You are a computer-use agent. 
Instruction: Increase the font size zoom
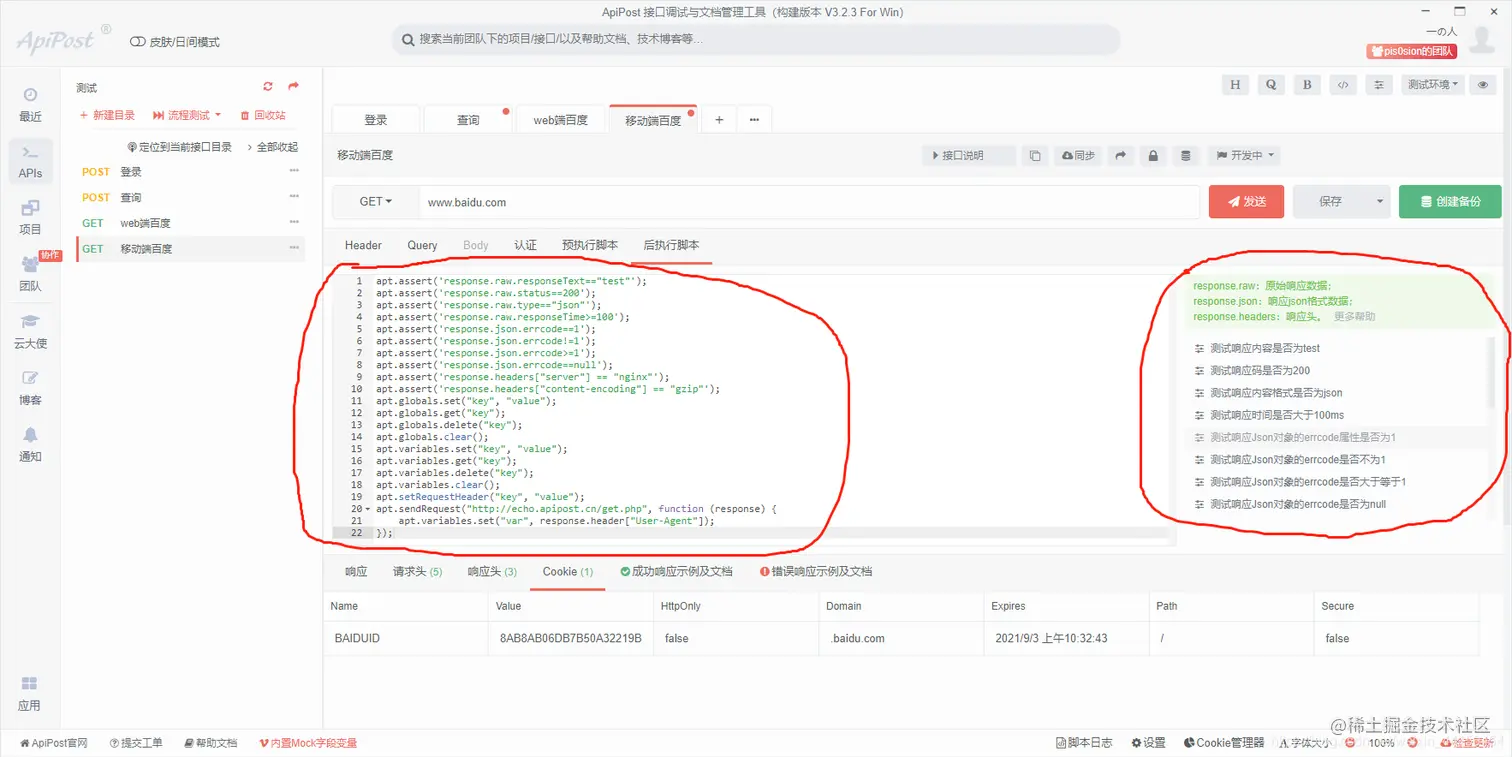[1412, 743]
